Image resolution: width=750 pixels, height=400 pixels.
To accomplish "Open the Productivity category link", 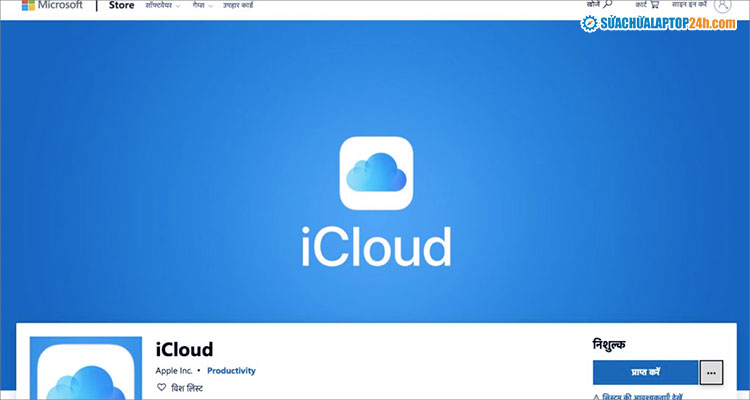I will click(x=231, y=370).
